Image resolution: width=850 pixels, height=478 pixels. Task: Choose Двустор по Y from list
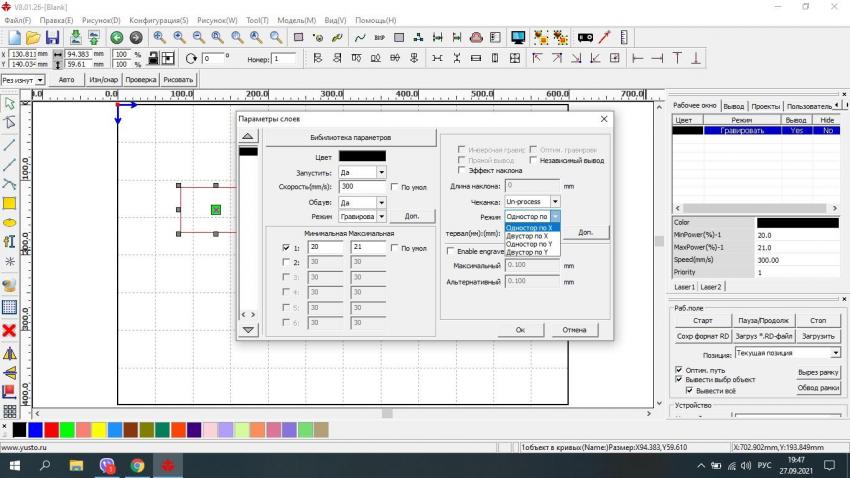[x=529, y=252]
